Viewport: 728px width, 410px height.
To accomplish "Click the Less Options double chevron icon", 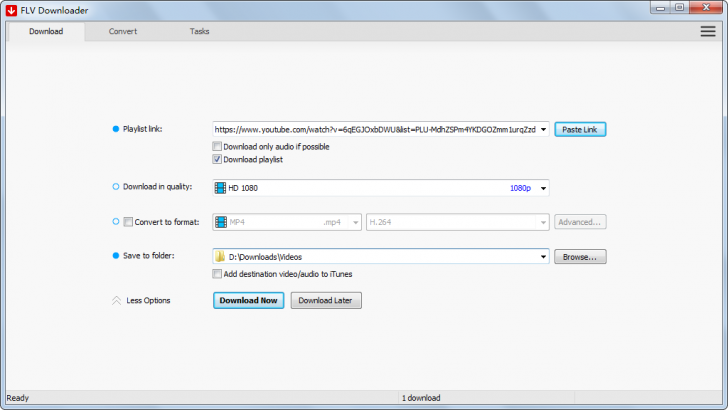I will click(x=116, y=300).
